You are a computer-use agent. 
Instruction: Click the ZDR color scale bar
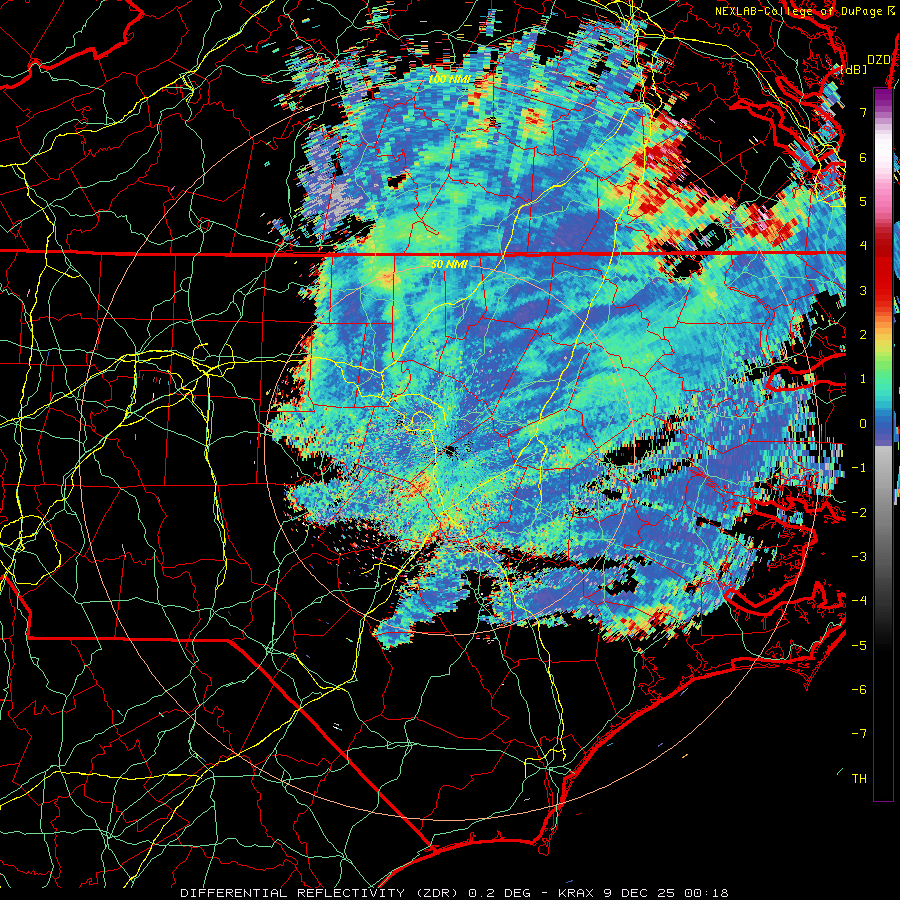883,444
